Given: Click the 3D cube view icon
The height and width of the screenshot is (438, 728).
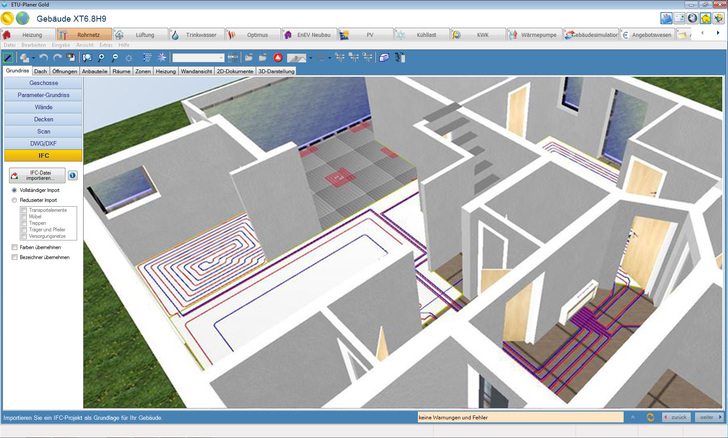Looking at the screenshot, I should coord(384,58).
